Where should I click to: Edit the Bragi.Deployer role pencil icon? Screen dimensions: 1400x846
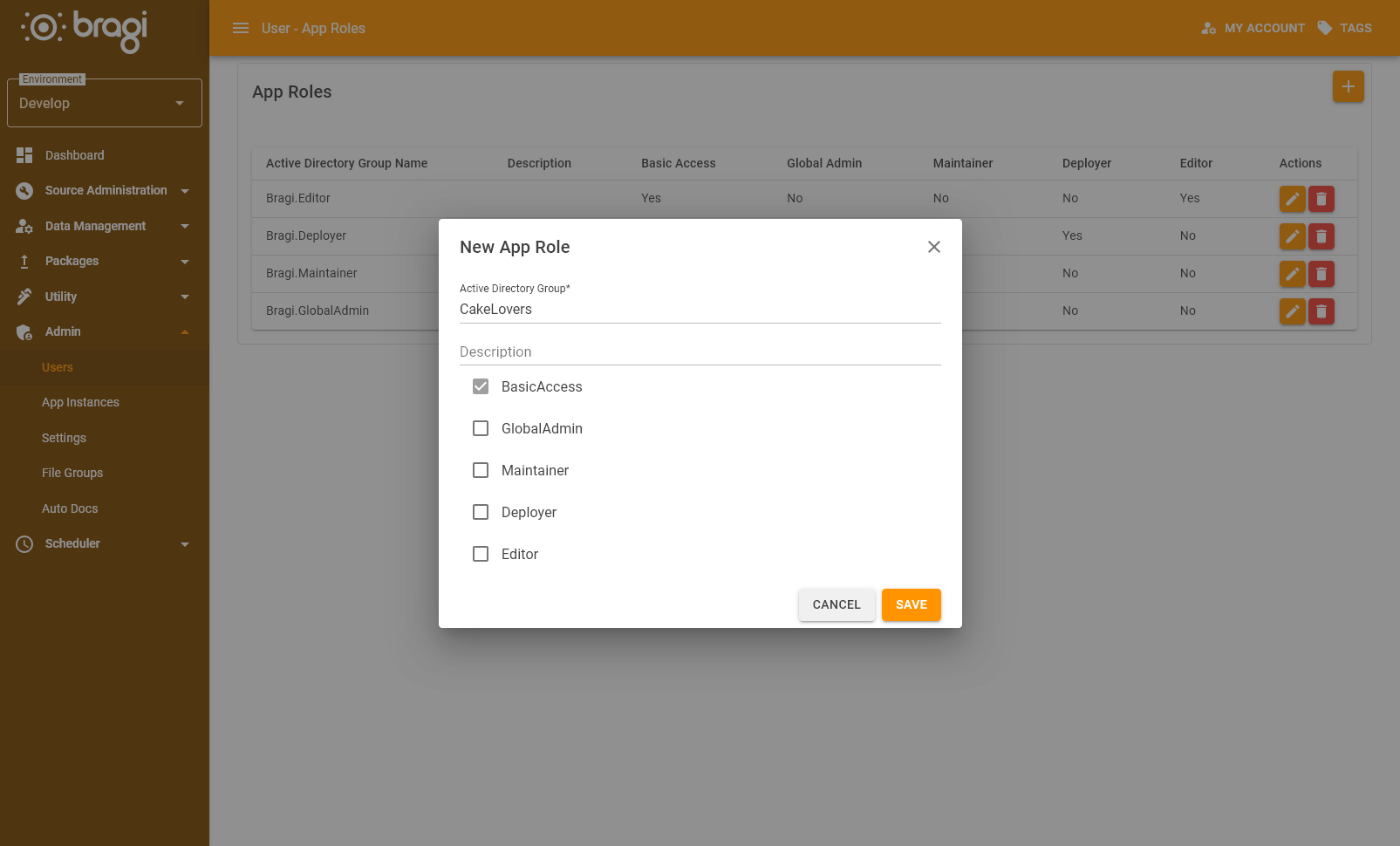(1292, 236)
